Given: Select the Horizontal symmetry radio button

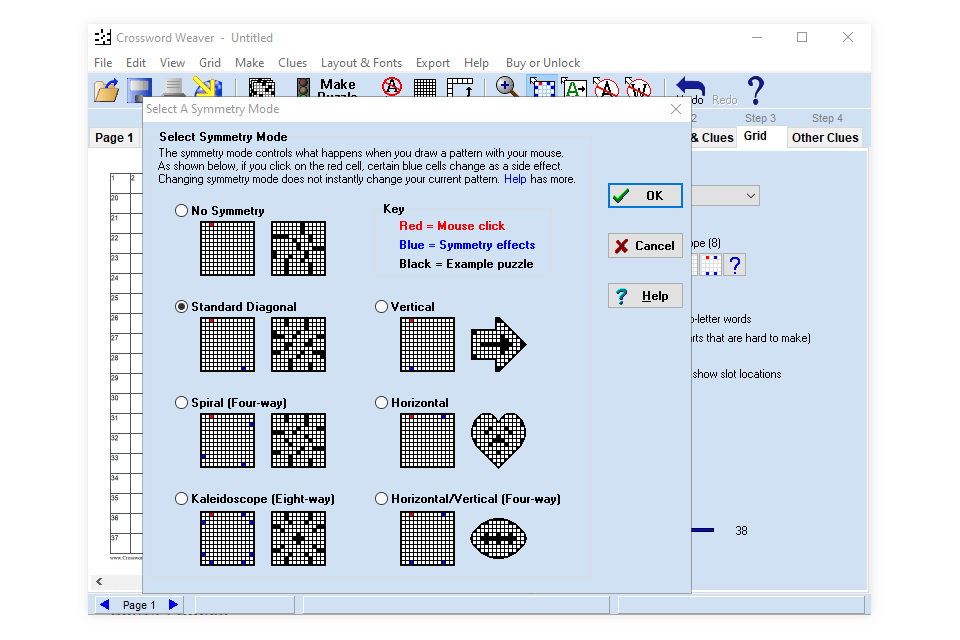Looking at the screenshot, I should [381, 403].
